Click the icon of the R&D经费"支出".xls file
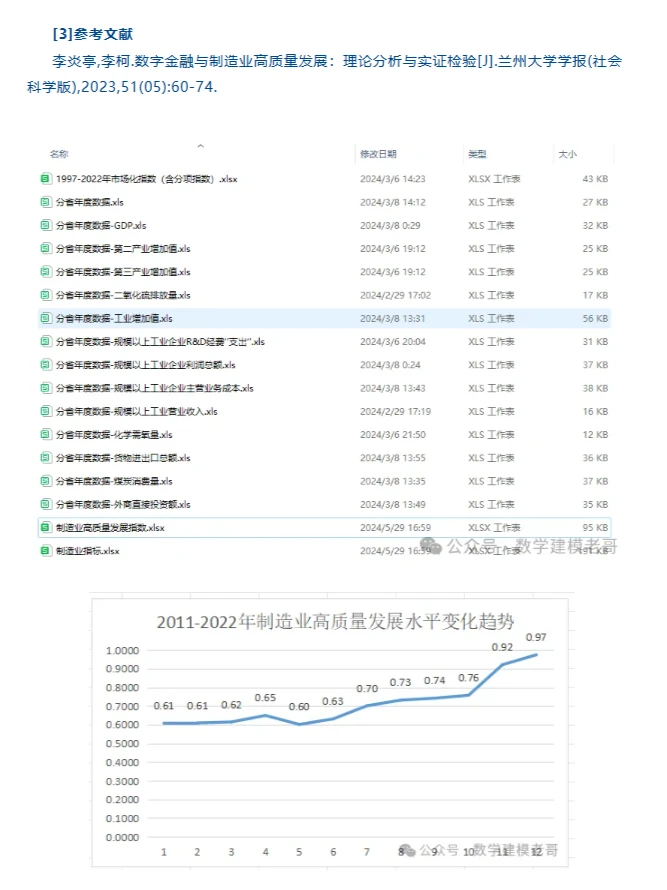Viewport: 667px width, 890px height. point(45,342)
